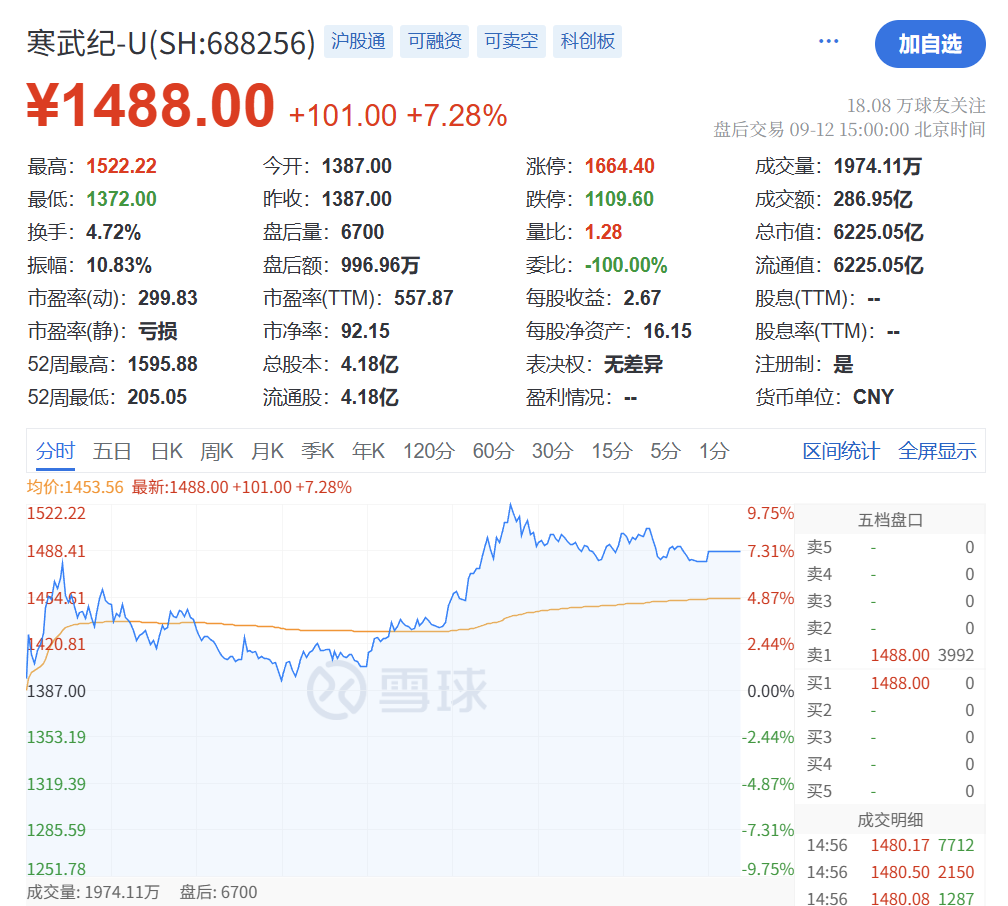This screenshot has width=1008, height=906.
Task: Click the 18.08 万球友关注 follower count
Action: pyautogui.click(x=915, y=105)
